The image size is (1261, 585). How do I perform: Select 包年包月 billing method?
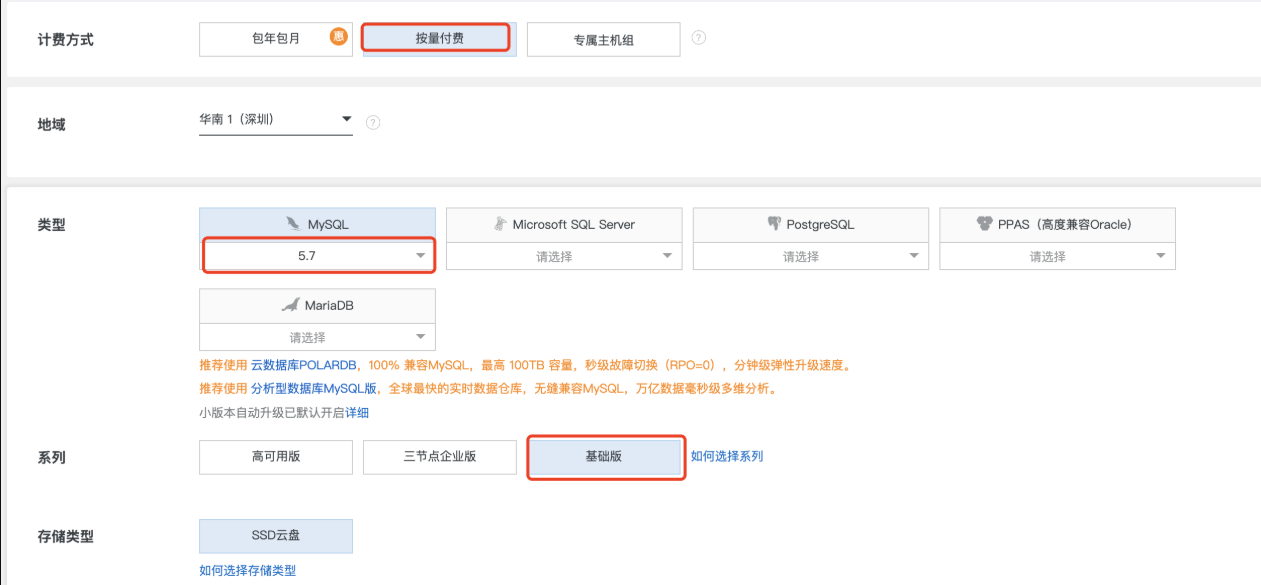276,39
